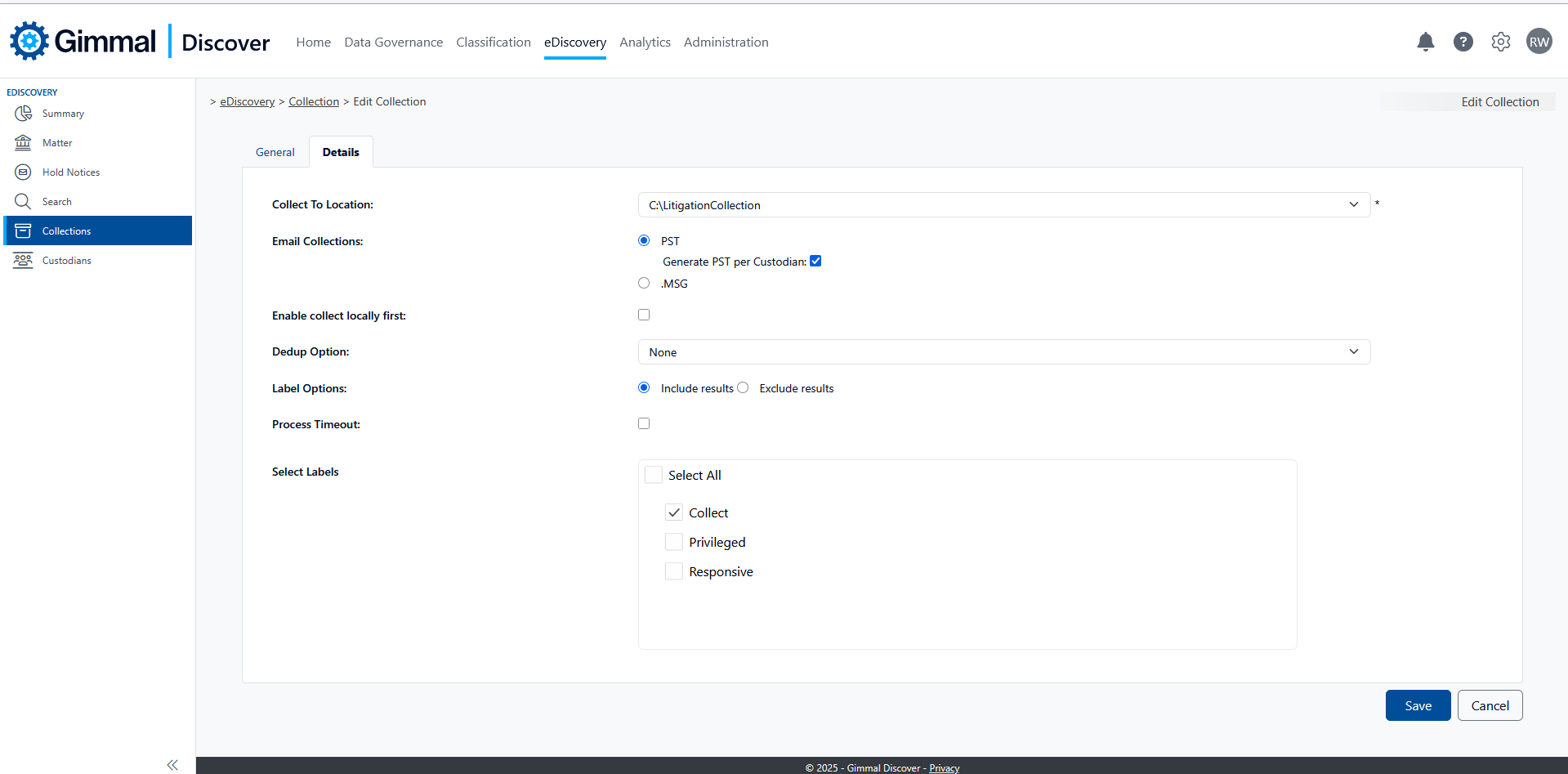
Task: Enable collect locally first checkbox
Action: coord(644,315)
